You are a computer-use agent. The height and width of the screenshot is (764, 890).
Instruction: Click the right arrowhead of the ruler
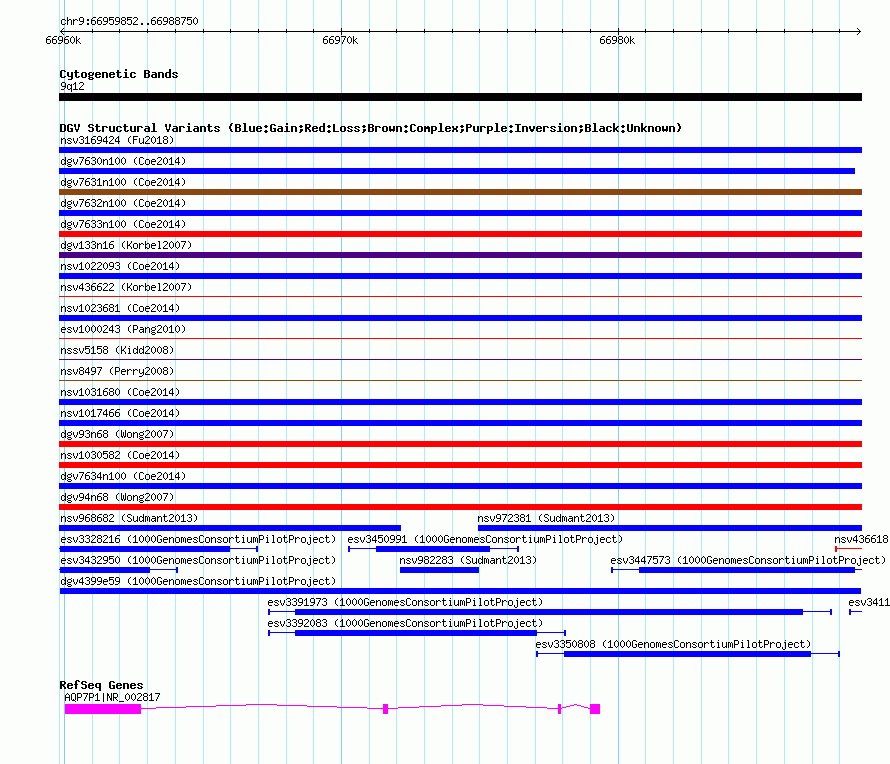(859, 31)
